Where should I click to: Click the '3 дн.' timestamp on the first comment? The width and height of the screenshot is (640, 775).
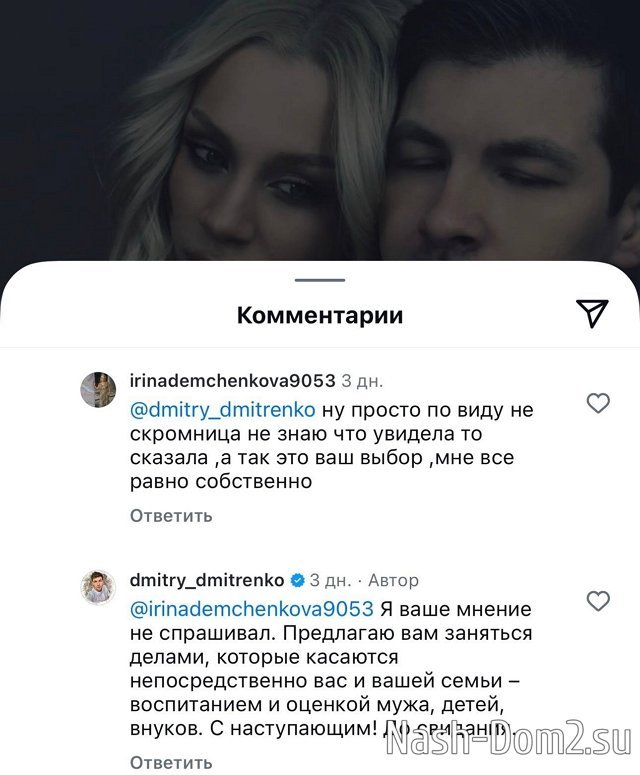pyautogui.click(x=363, y=381)
